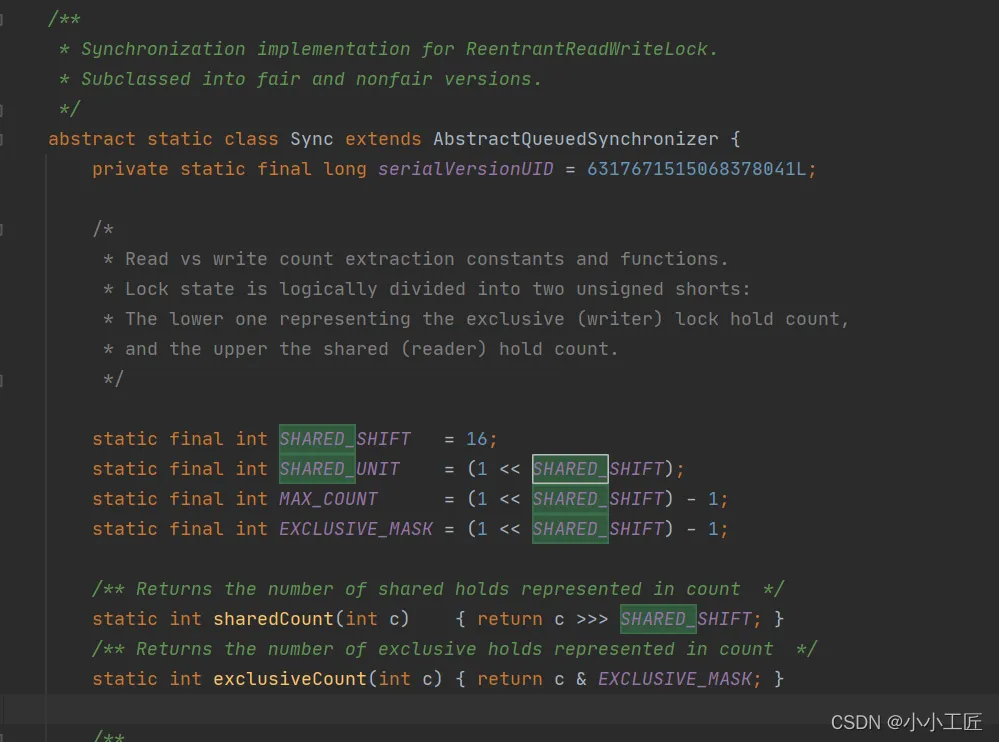Click SHARED_SHIFT in its declaration with 16
The width and height of the screenshot is (999, 742).
coord(345,439)
